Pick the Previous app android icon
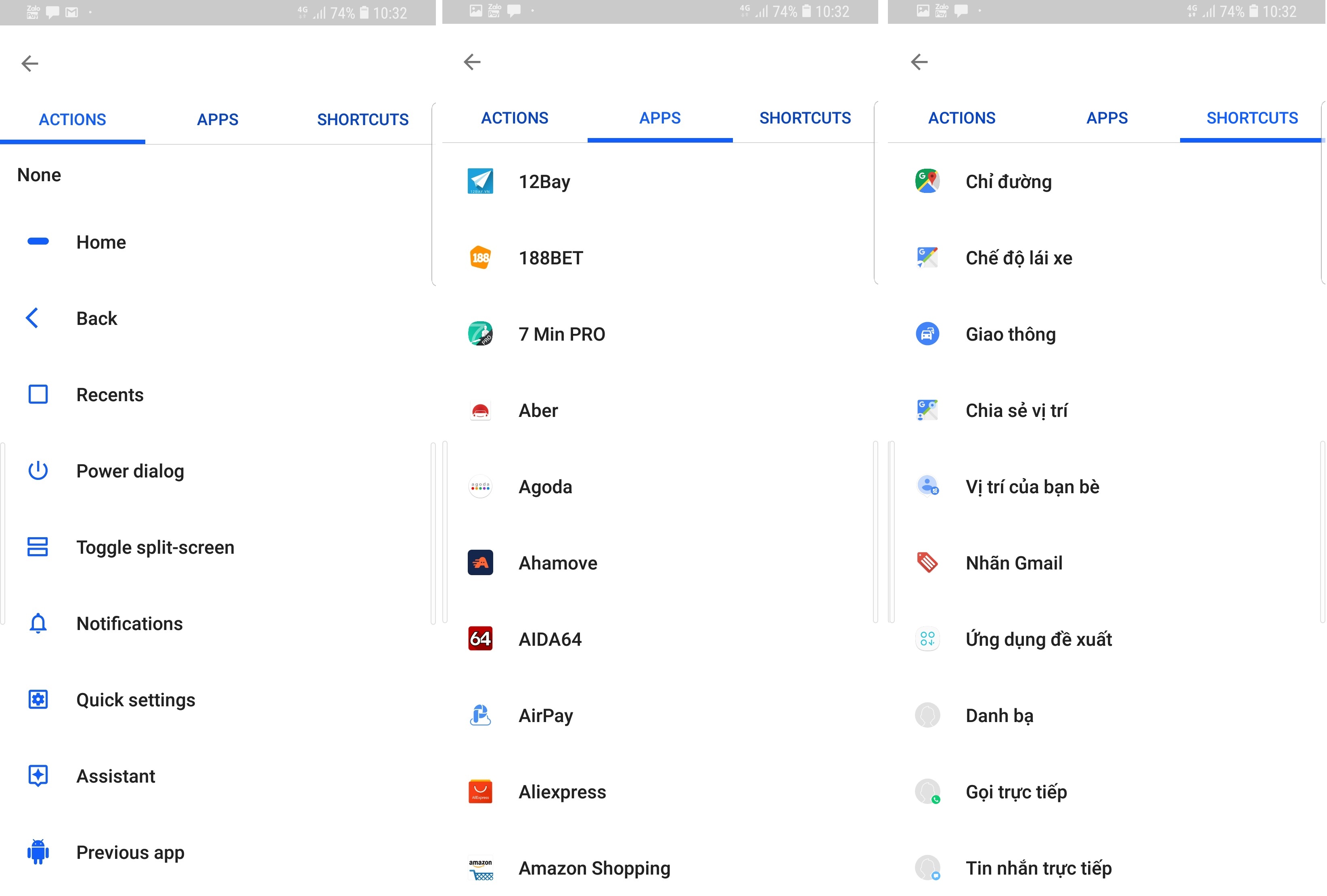 (x=38, y=852)
